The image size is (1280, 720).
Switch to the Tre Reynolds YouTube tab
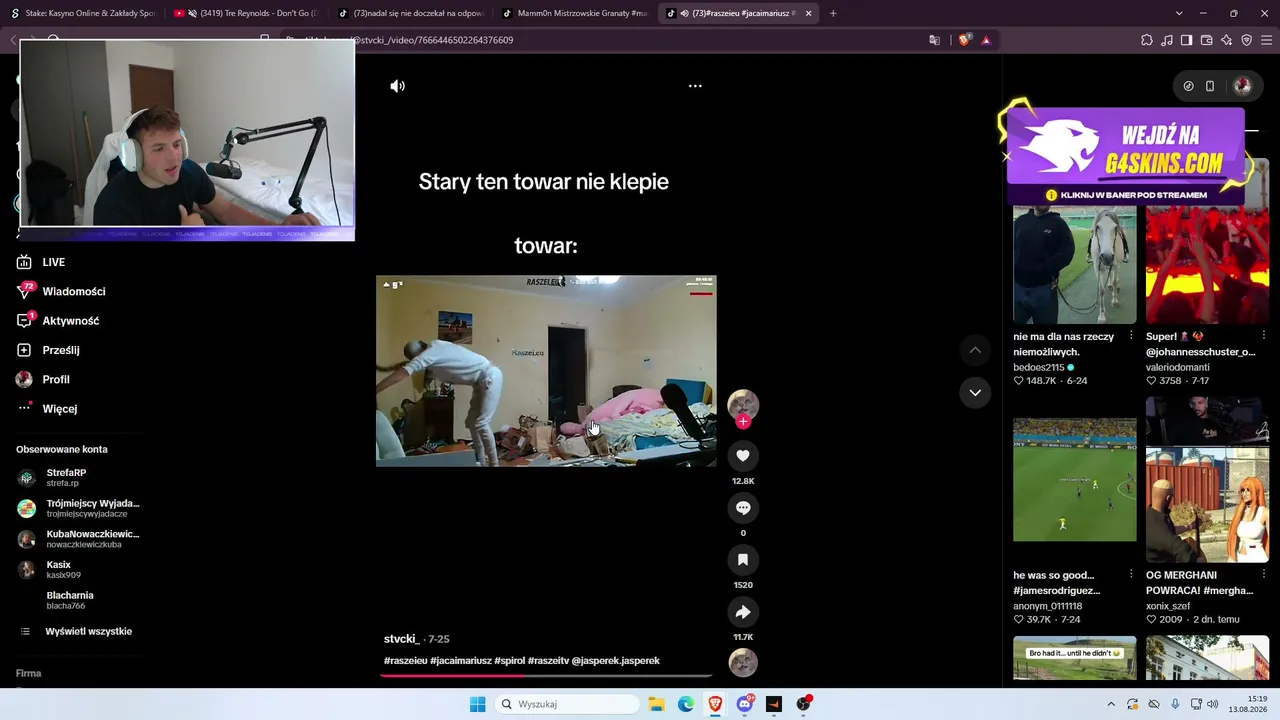(x=244, y=13)
